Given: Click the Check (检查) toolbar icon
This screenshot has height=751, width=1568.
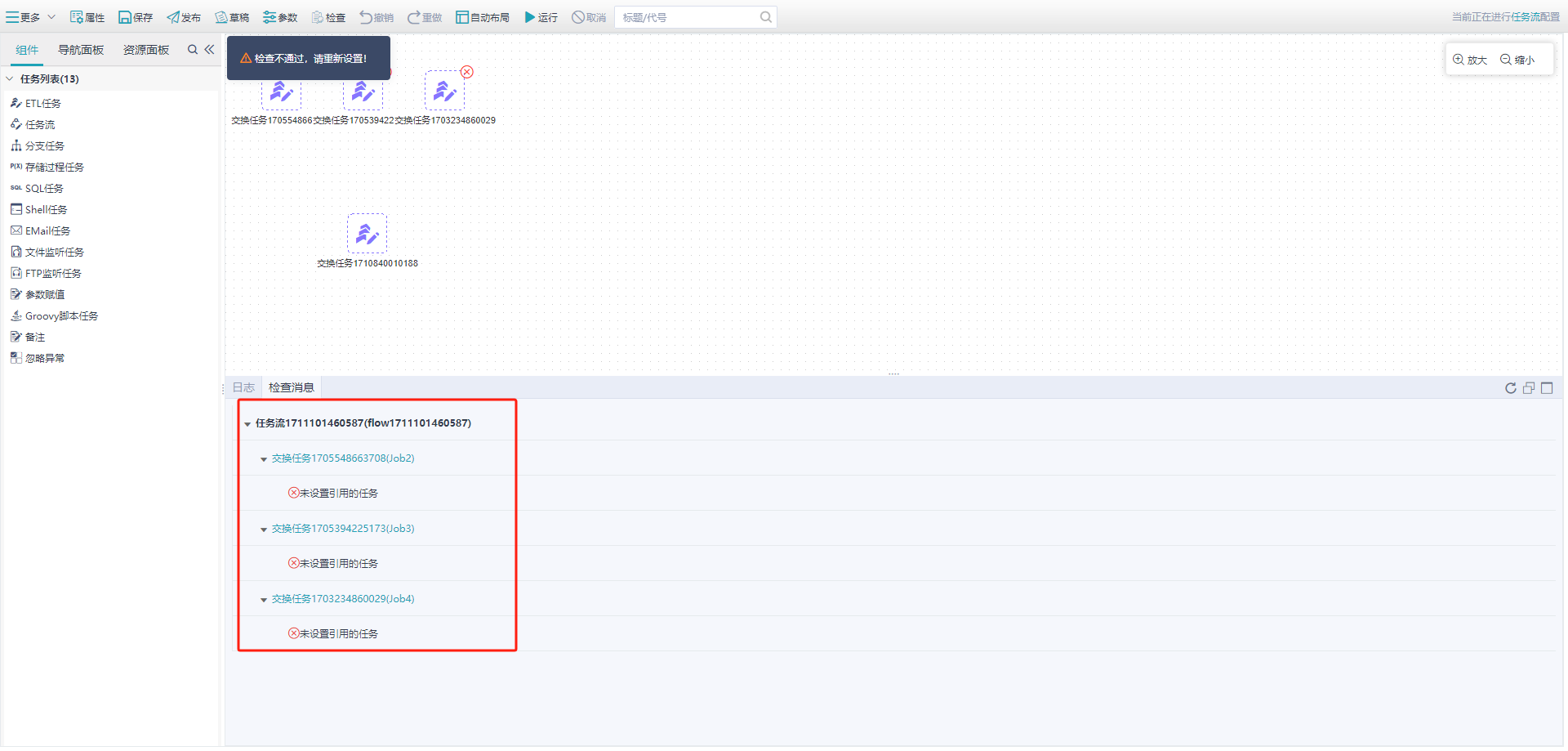Looking at the screenshot, I should 328,17.
